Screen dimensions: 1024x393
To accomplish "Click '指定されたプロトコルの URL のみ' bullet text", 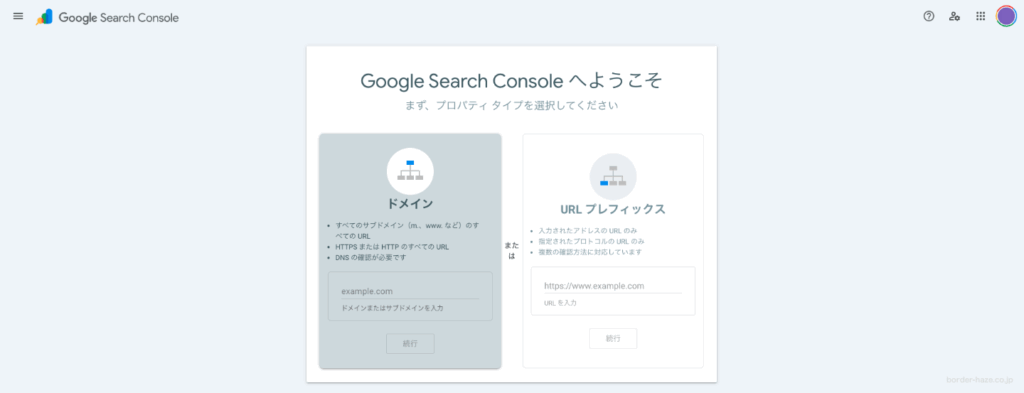I will [x=592, y=241].
